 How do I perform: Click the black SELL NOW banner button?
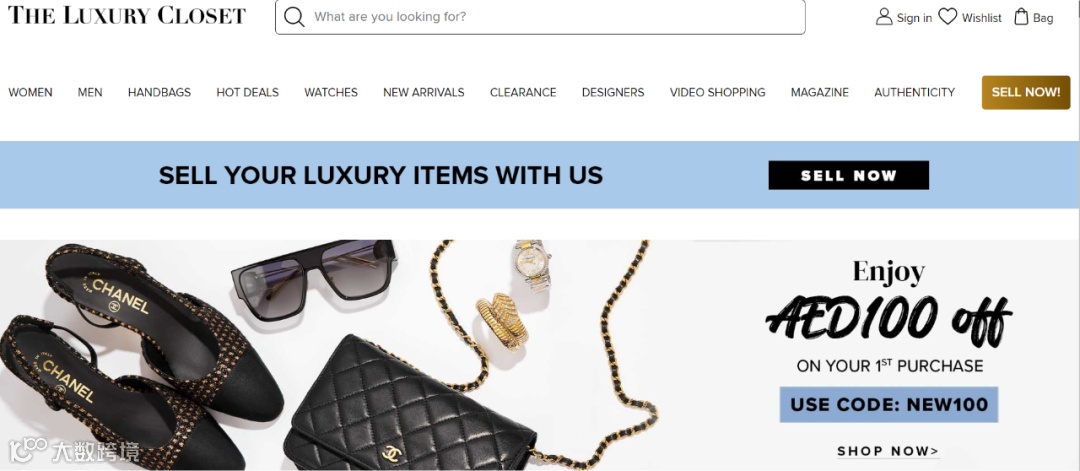[x=849, y=176]
